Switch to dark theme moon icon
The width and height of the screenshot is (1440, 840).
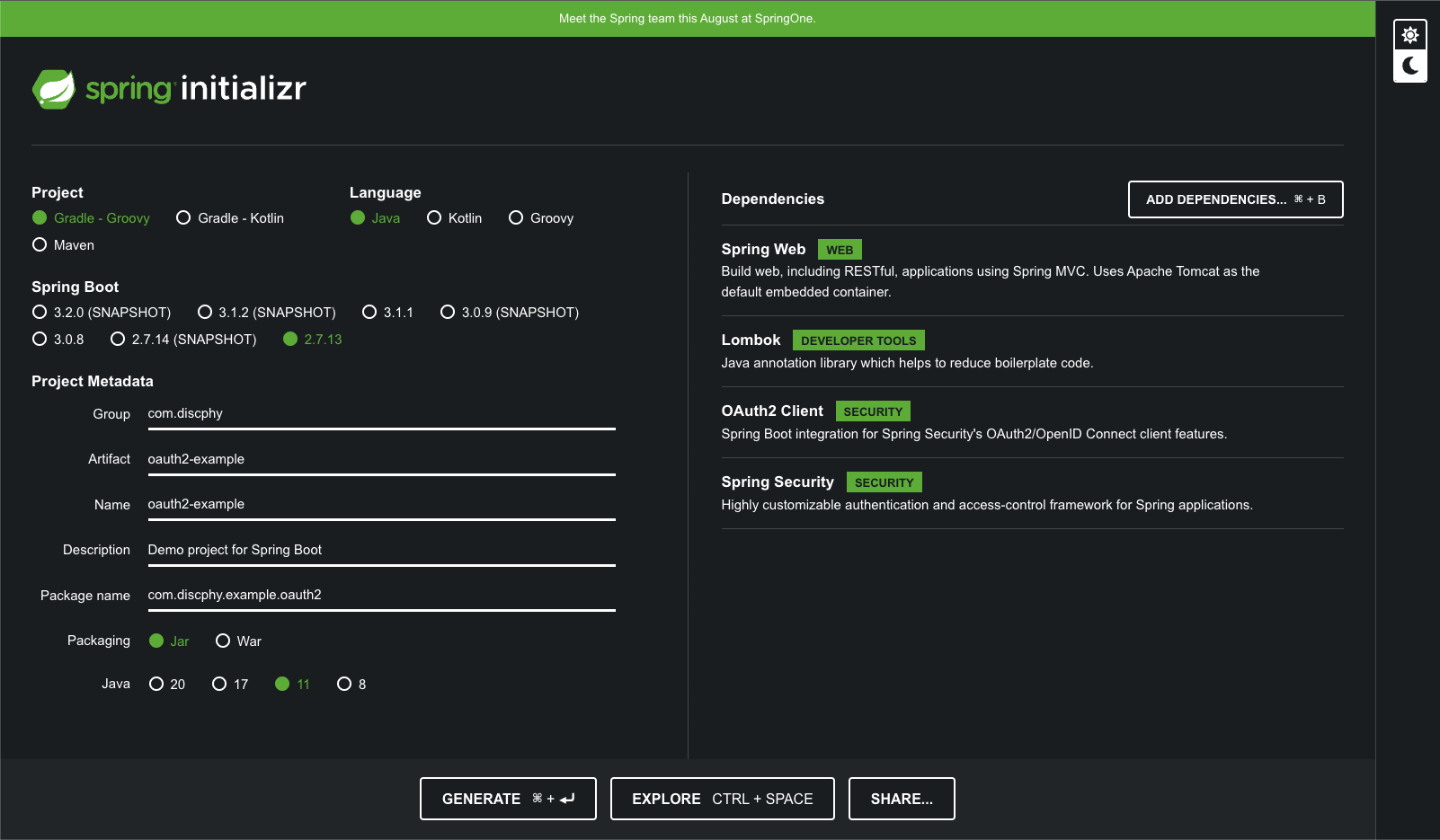[x=1410, y=66]
